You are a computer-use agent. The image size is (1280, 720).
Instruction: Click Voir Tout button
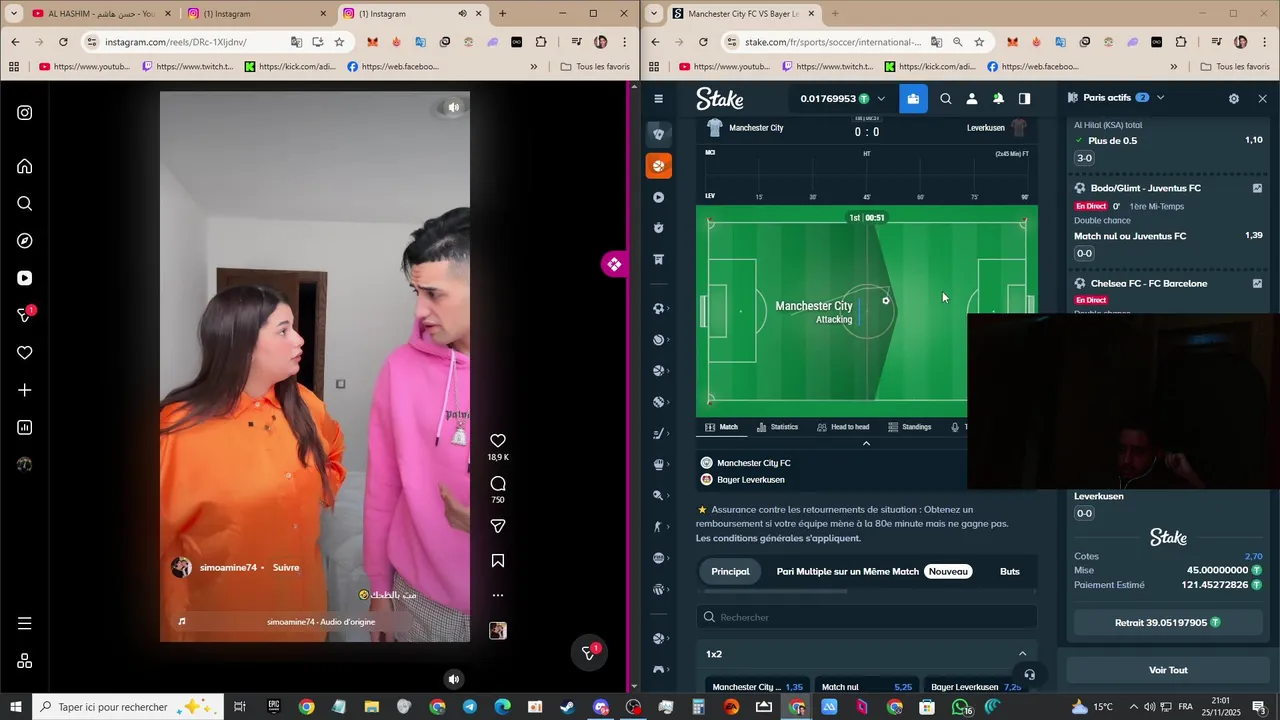[1168, 670]
